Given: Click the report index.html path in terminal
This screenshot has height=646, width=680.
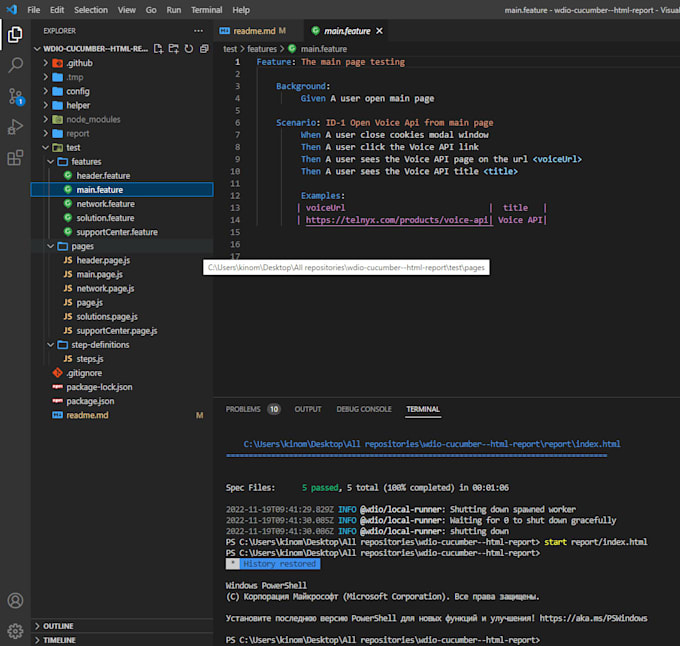Looking at the screenshot, I should 432,444.
